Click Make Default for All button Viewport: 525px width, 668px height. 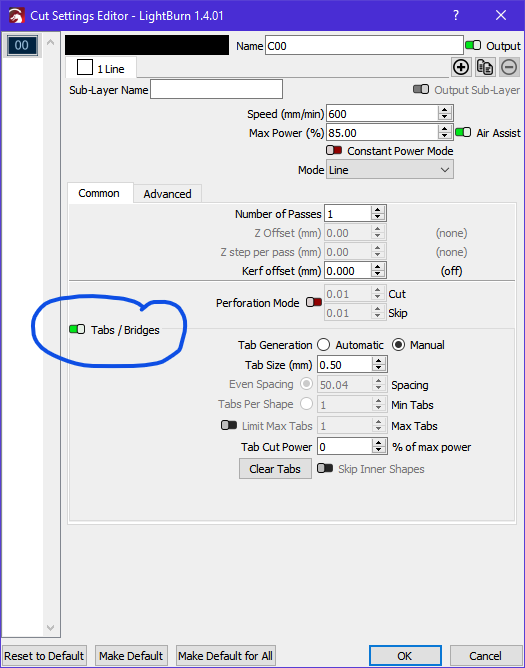click(x=225, y=656)
